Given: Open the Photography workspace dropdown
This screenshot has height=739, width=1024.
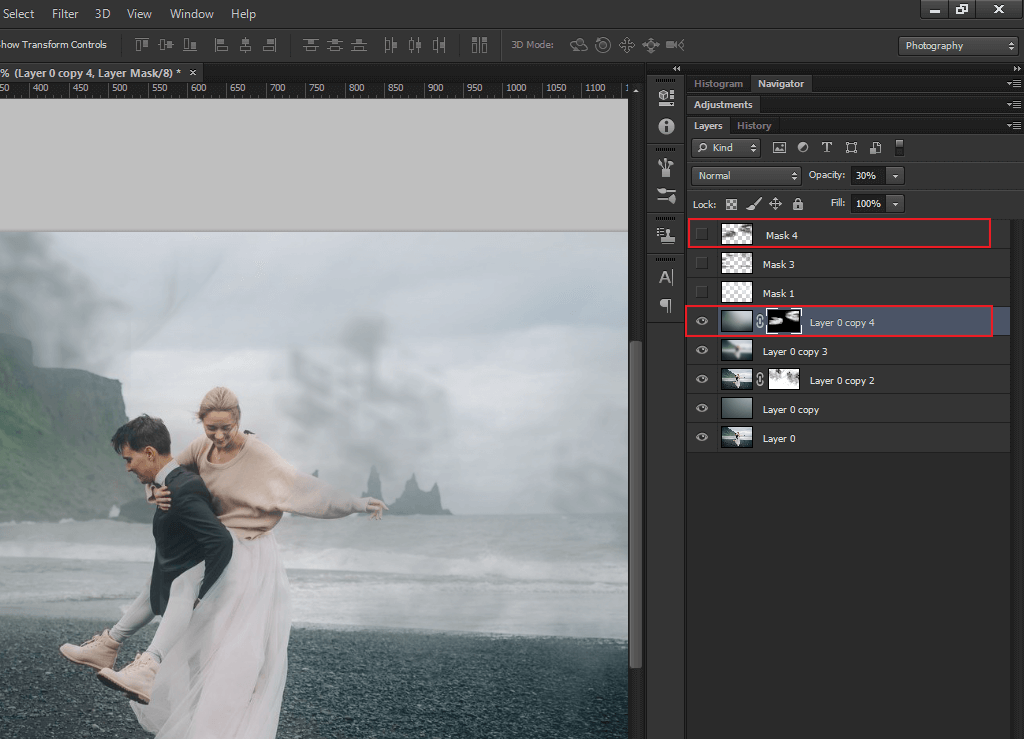Looking at the screenshot, I should tap(958, 46).
